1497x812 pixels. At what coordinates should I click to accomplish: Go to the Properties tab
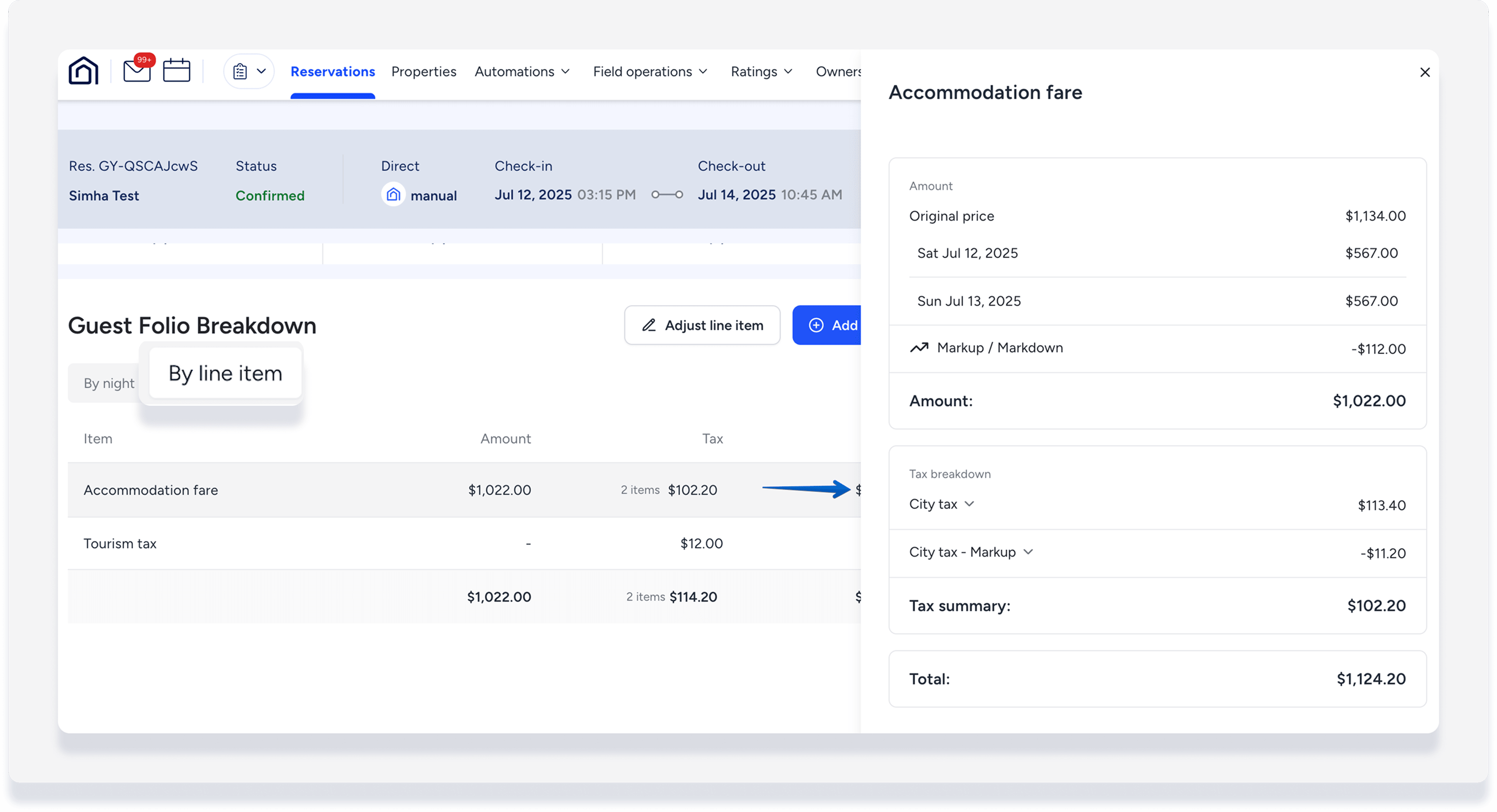tap(424, 71)
